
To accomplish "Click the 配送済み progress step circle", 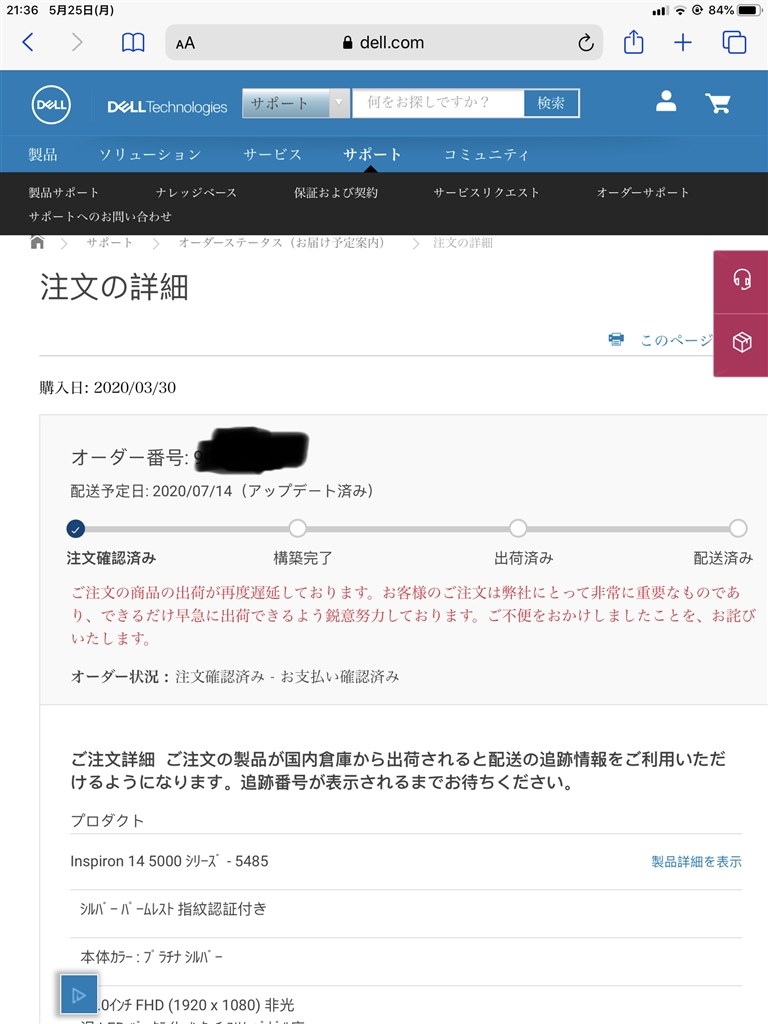I will 739,528.
